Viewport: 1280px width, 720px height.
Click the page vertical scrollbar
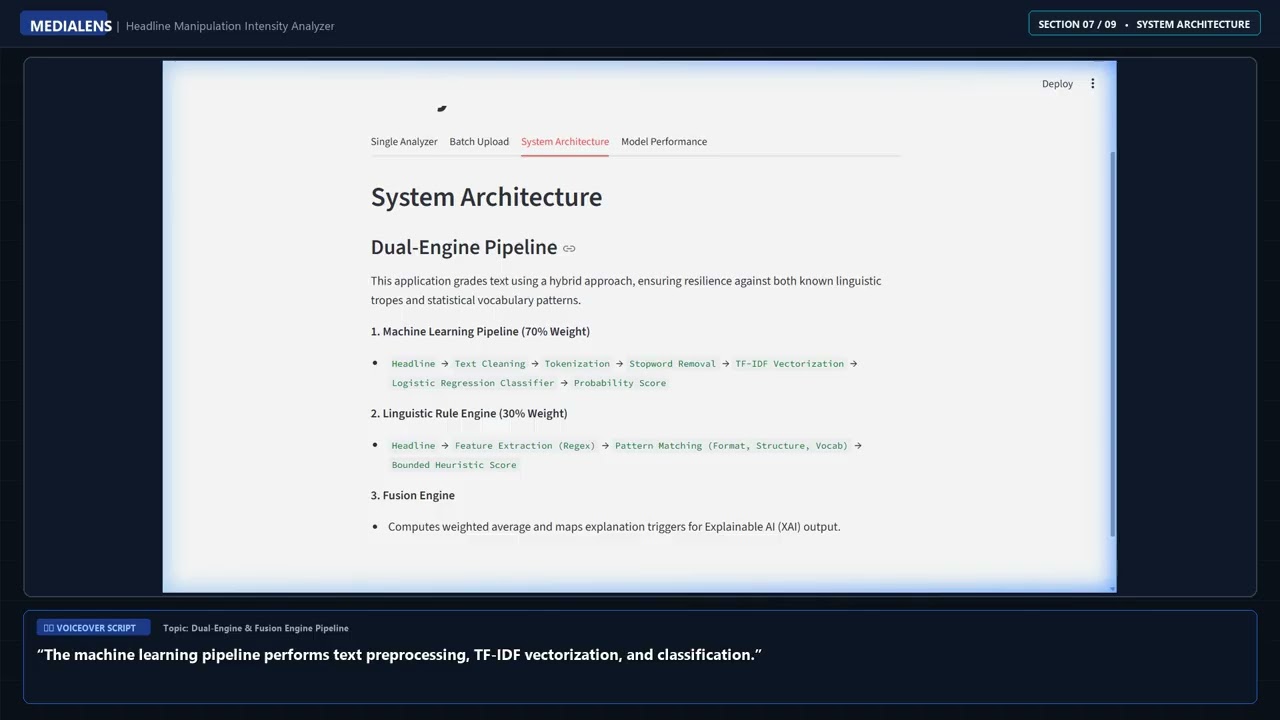1112,343
